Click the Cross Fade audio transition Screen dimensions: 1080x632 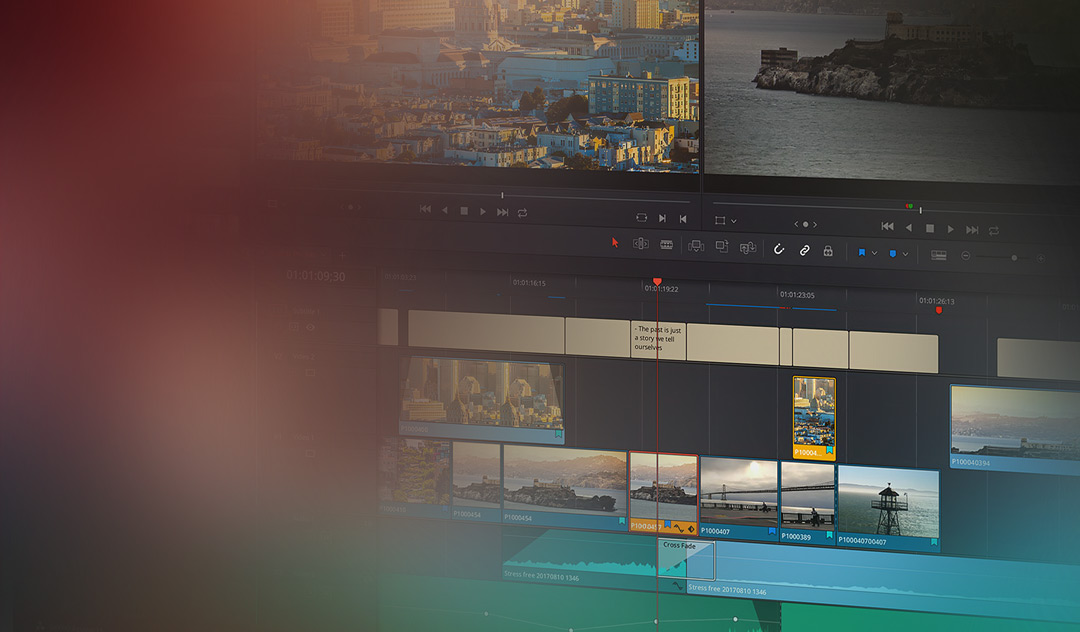pyautogui.click(x=686, y=560)
